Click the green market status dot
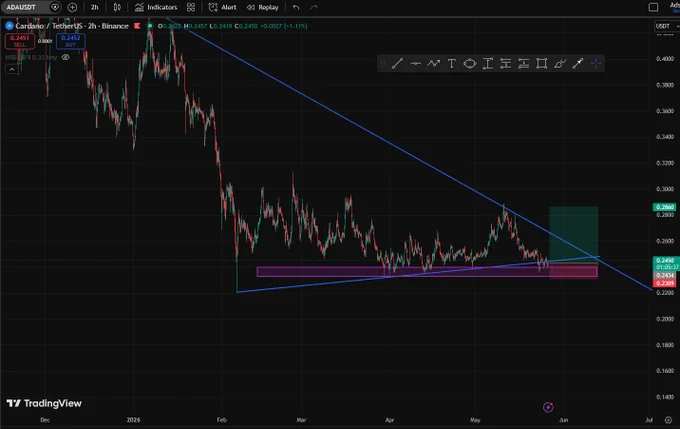680x429 pixels. [150, 26]
